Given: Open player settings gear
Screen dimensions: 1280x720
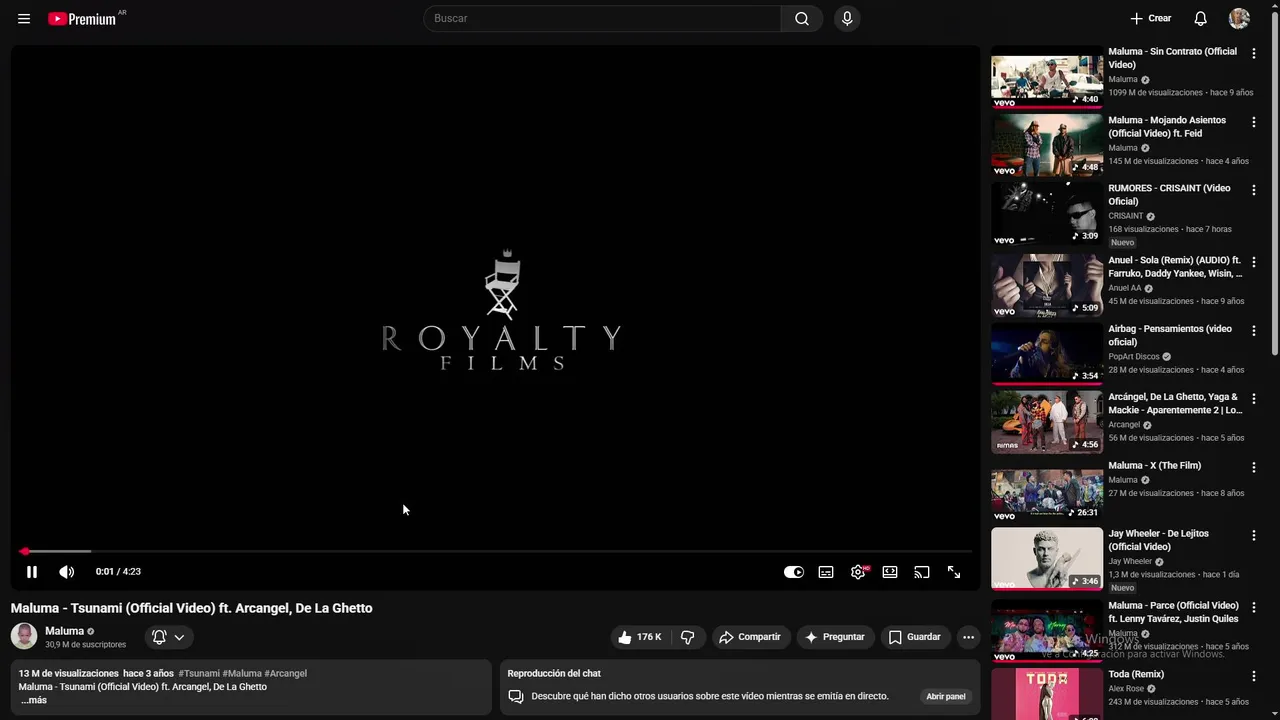Looking at the screenshot, I should (x=858, y=572).
